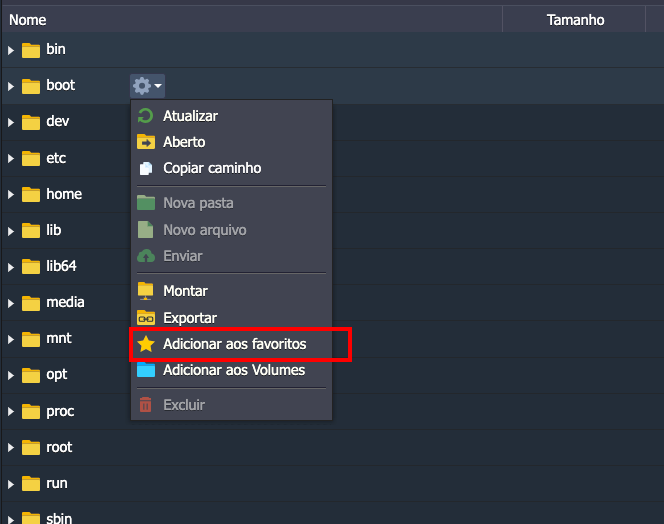Click the Copiar caminho clipboard icon
664x524 pixels.
pos(146,168)
